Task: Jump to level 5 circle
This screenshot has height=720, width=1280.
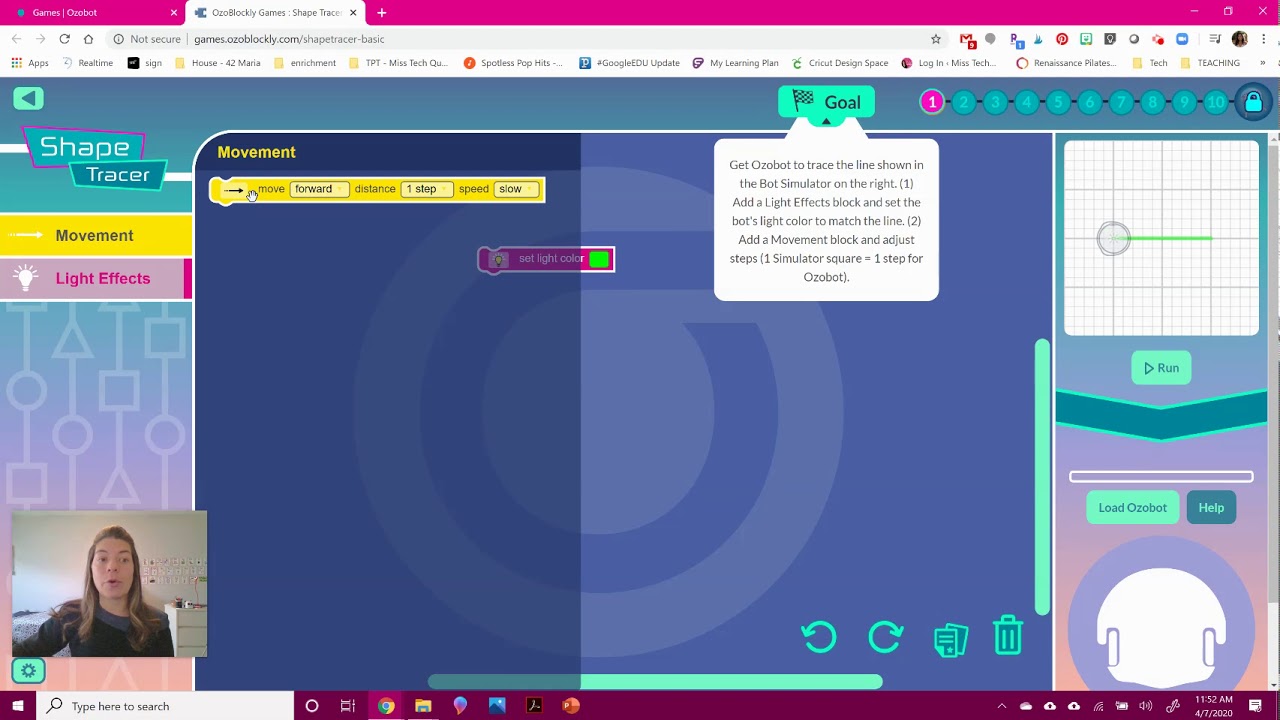Action: coord(1058,102)
